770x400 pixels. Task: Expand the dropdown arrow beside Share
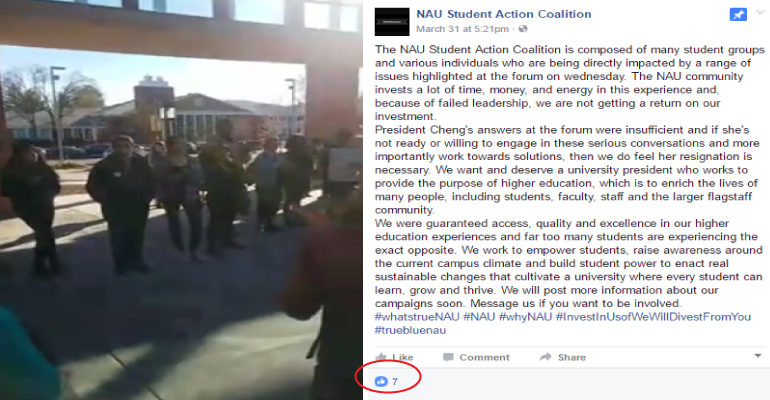pyautogui.click(x=757, y=356)
